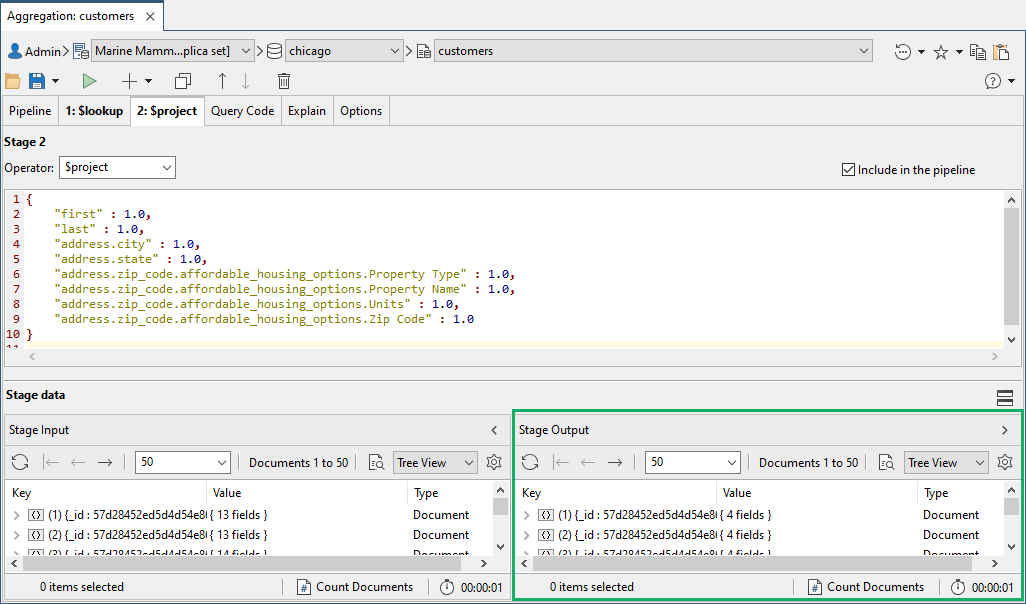Run the aggregation with the green play icon

[90, 81]
